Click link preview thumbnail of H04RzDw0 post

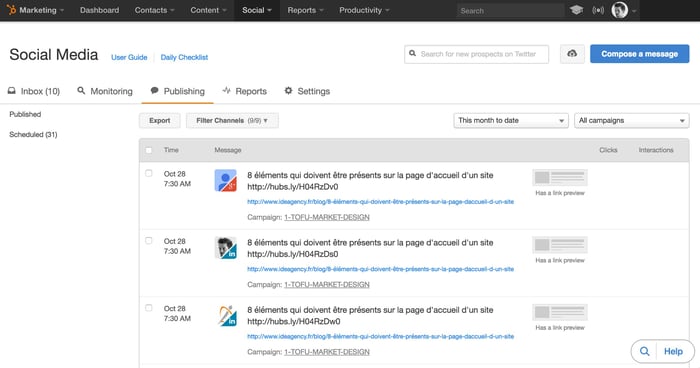click(x=560, y=312)
